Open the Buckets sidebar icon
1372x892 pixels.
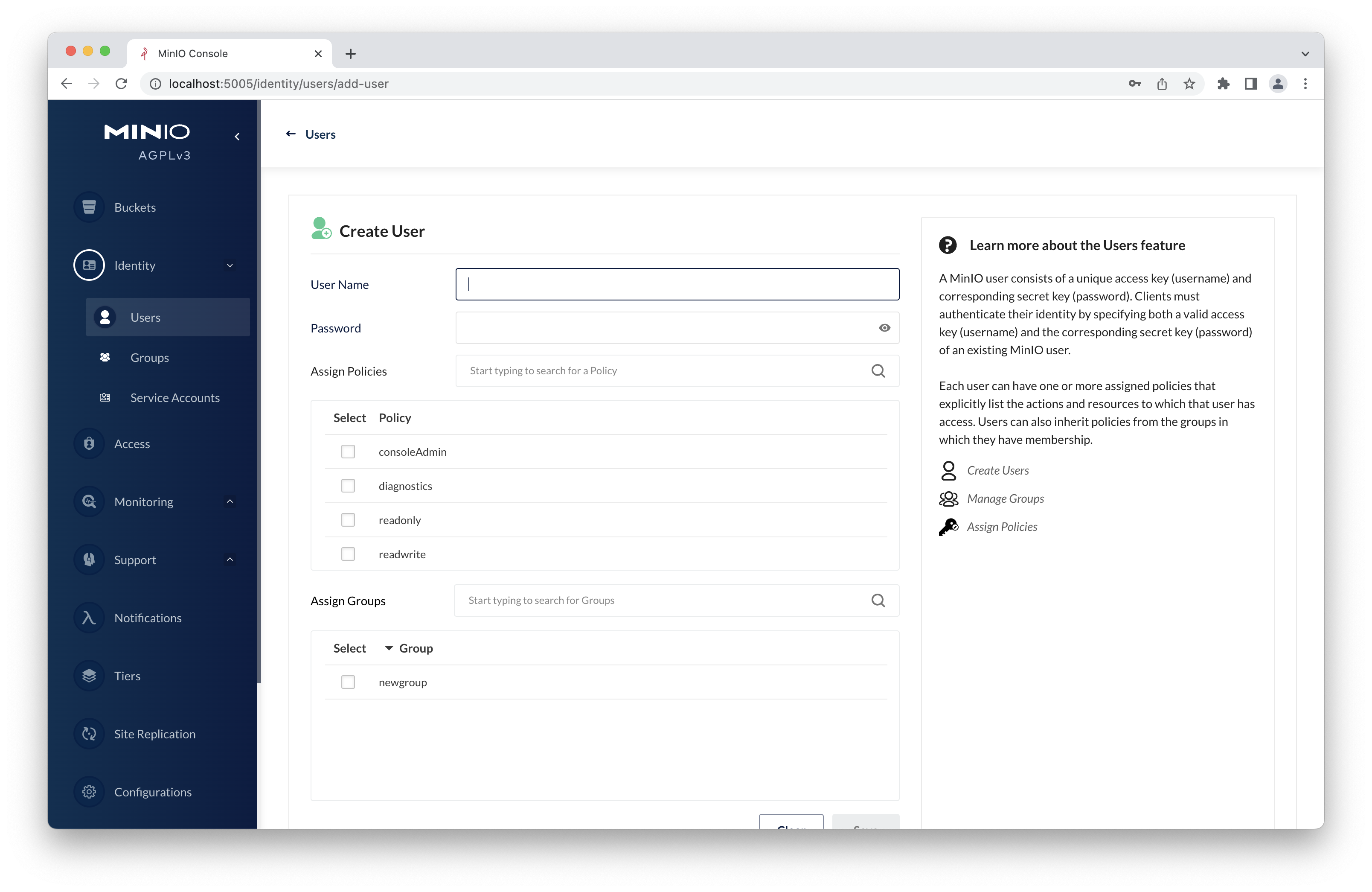coord(89,207)
